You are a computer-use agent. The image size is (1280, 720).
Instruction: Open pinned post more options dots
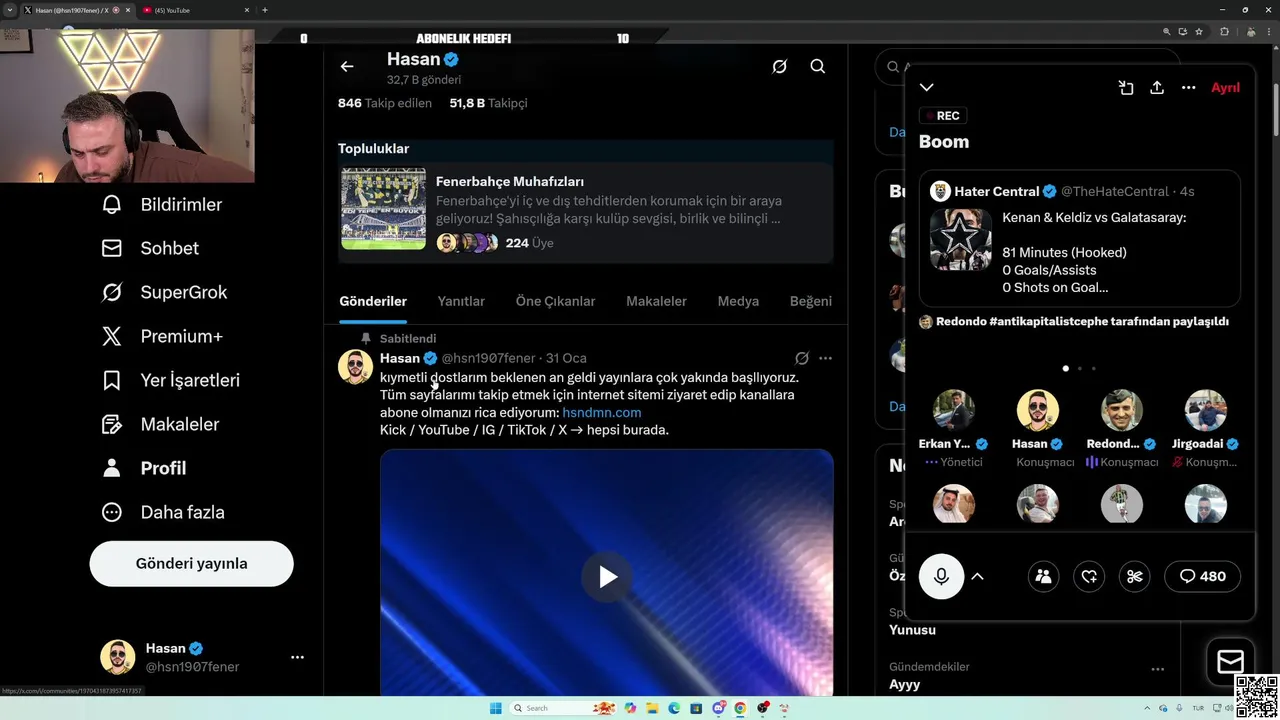pyautogui.click(x=825, y=358)
